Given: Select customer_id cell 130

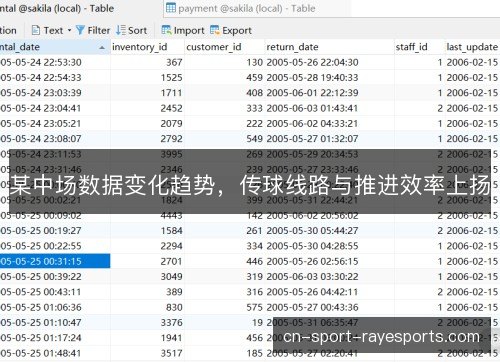Looking at the screenshot, I should click(224, 62).
